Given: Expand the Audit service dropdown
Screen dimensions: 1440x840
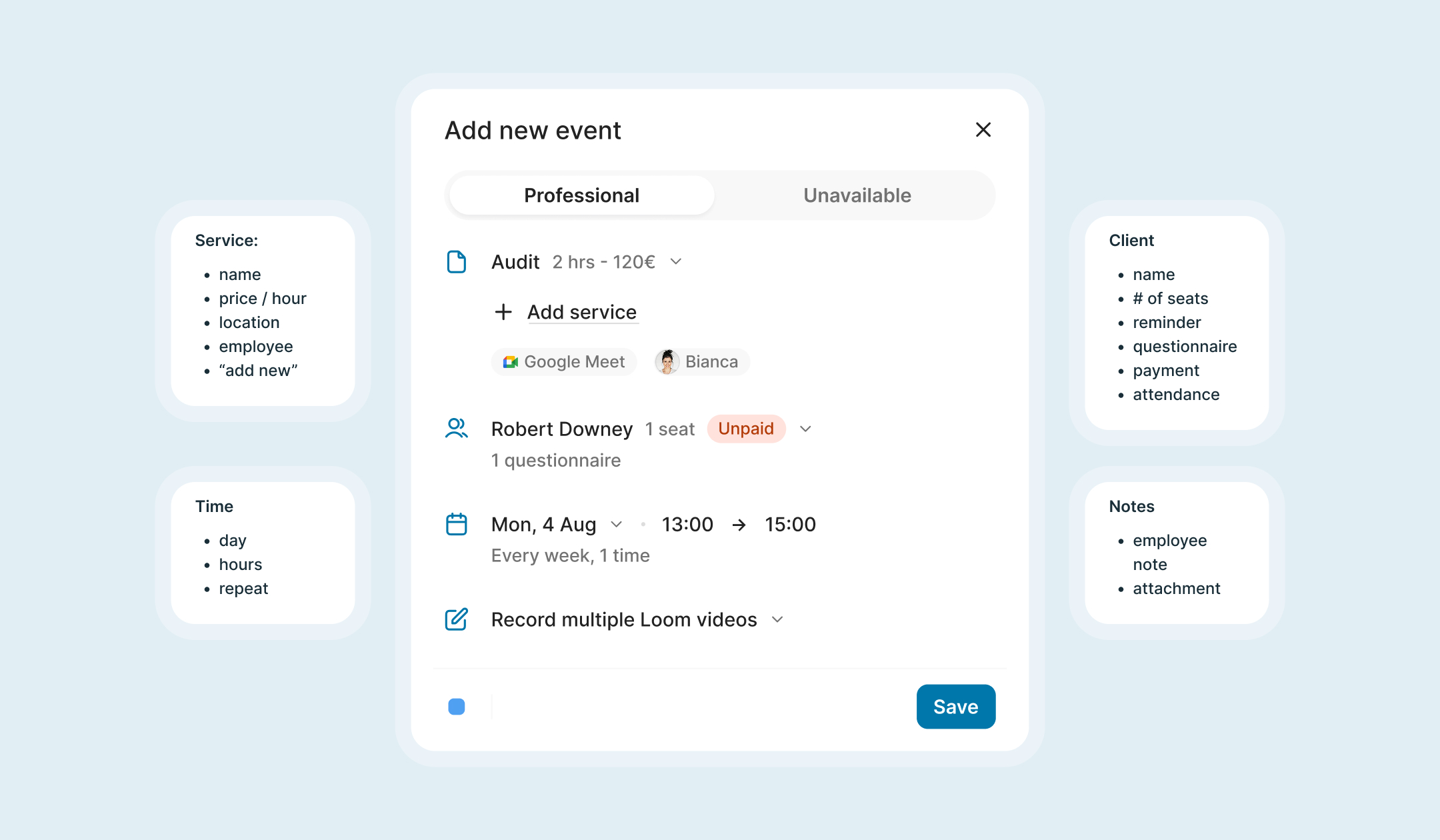Looking at the screenshot, I should point(675,262).
